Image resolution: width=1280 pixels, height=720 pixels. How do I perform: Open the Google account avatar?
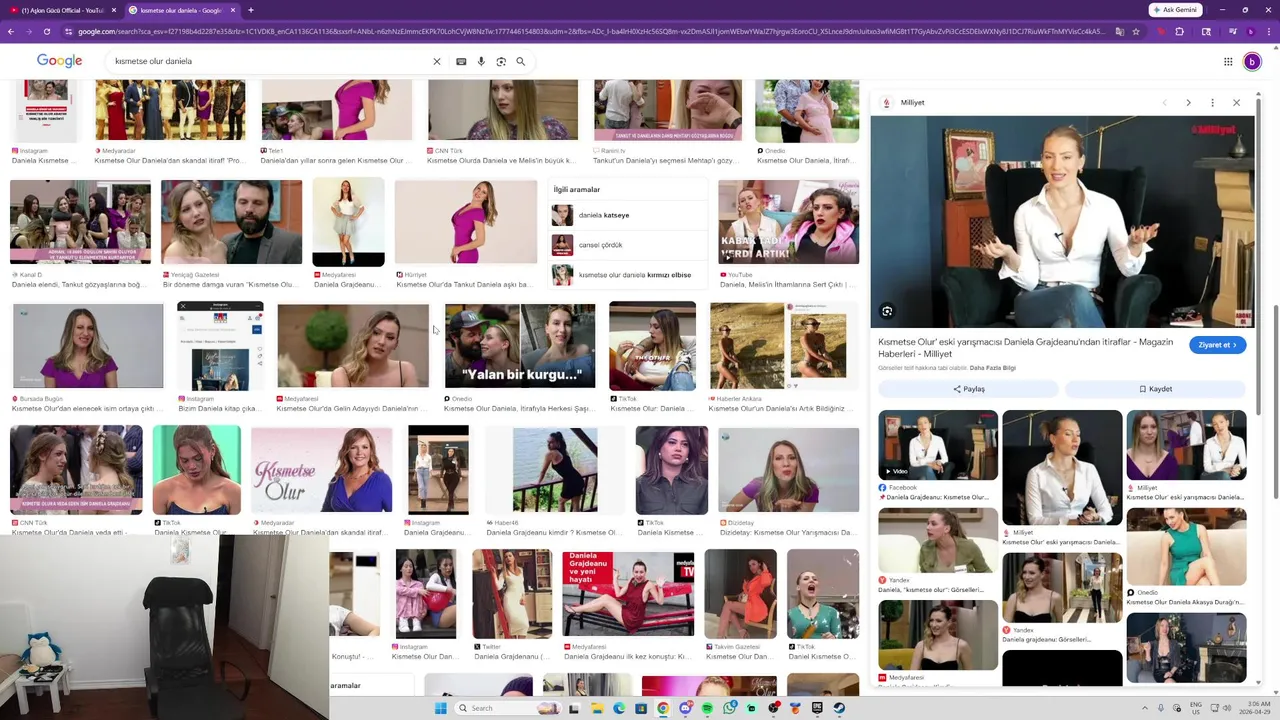tap(1252, 61)
